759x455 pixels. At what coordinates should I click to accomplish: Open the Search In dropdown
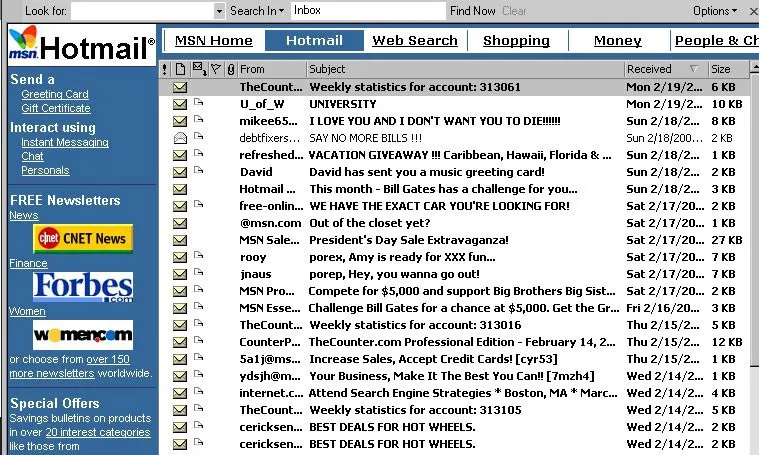click(x=257, y=11)
